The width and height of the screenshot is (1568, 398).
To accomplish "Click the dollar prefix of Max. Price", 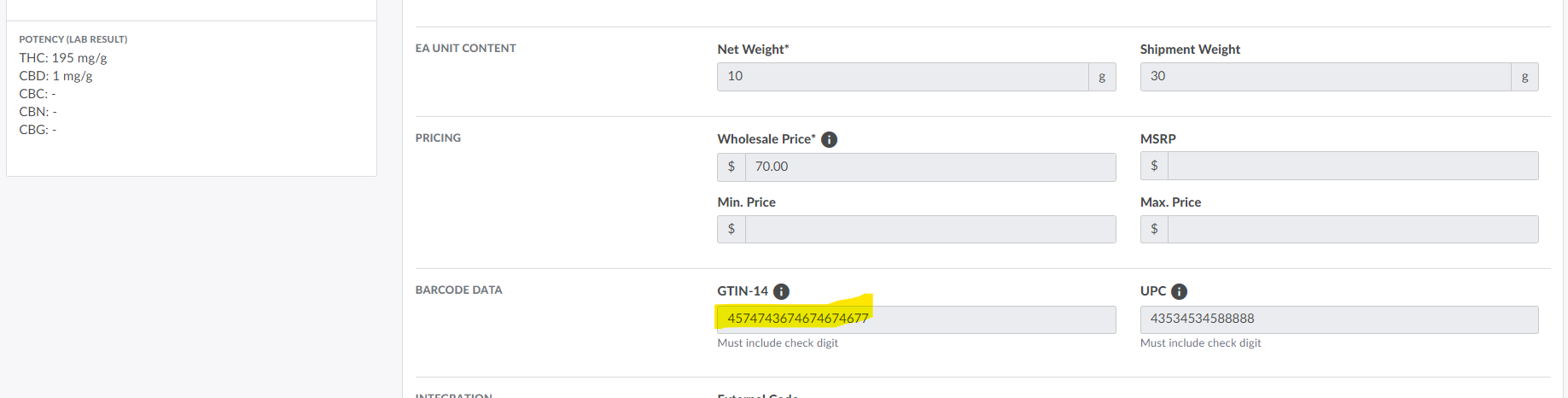I will pos(1154,229).
